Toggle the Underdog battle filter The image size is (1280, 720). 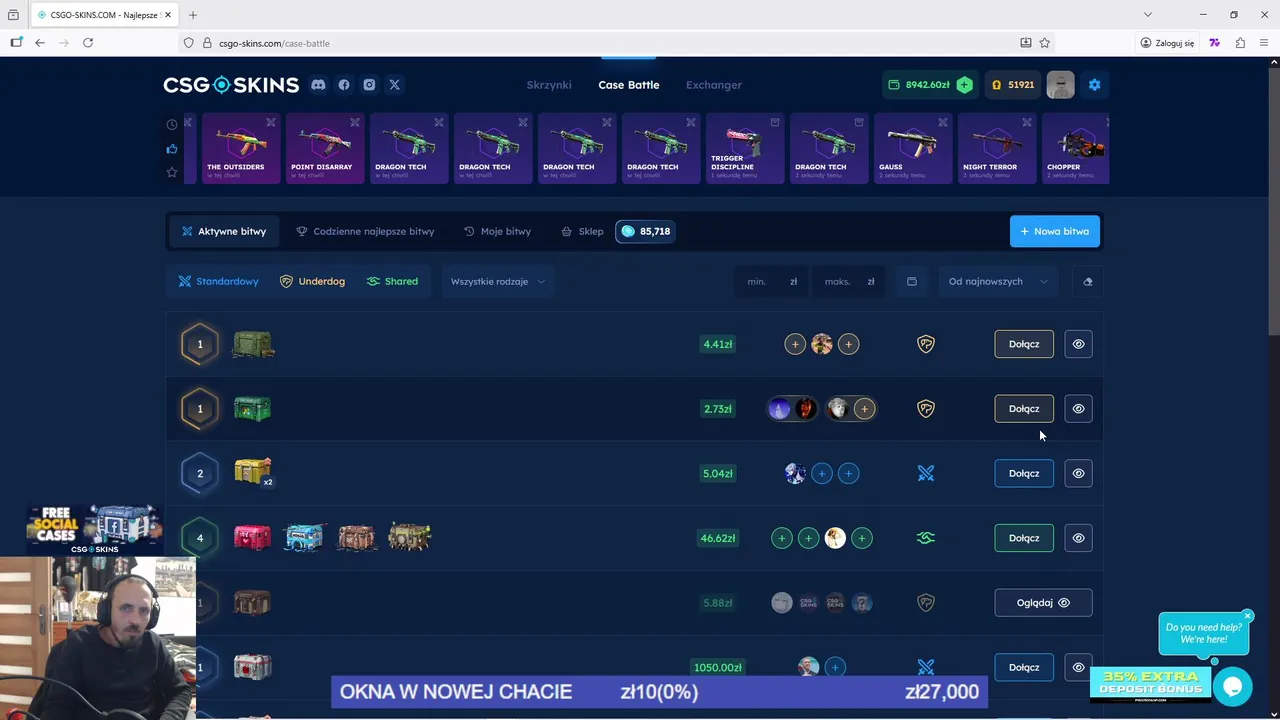(x=312, y=282)
